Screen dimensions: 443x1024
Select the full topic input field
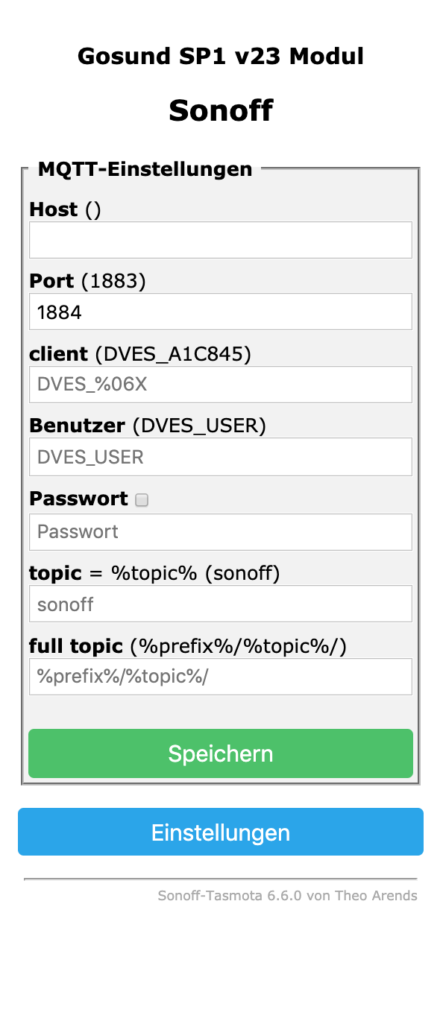click(x=221, y=677)
